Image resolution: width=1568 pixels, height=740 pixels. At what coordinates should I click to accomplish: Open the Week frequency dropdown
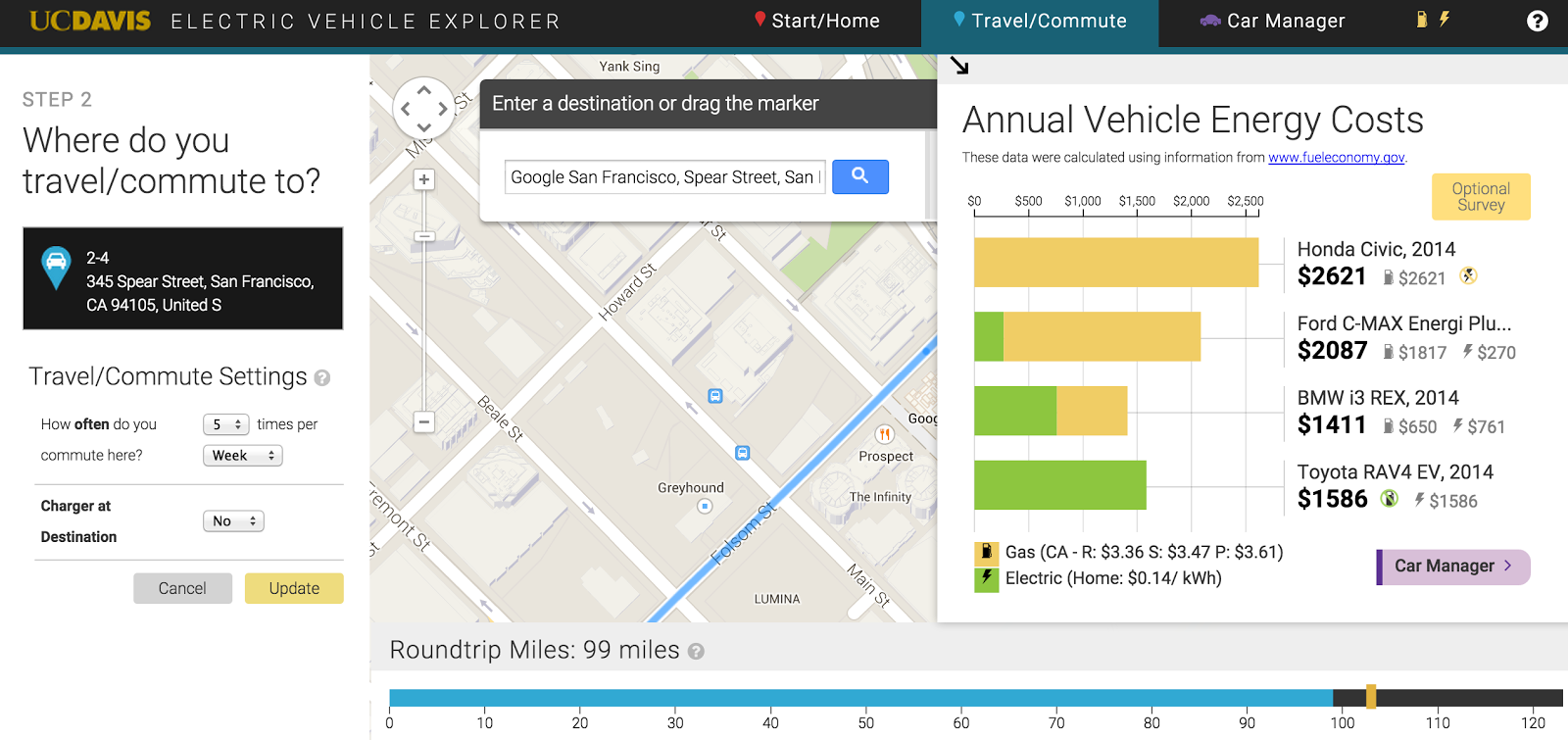(x=242, y=456)
